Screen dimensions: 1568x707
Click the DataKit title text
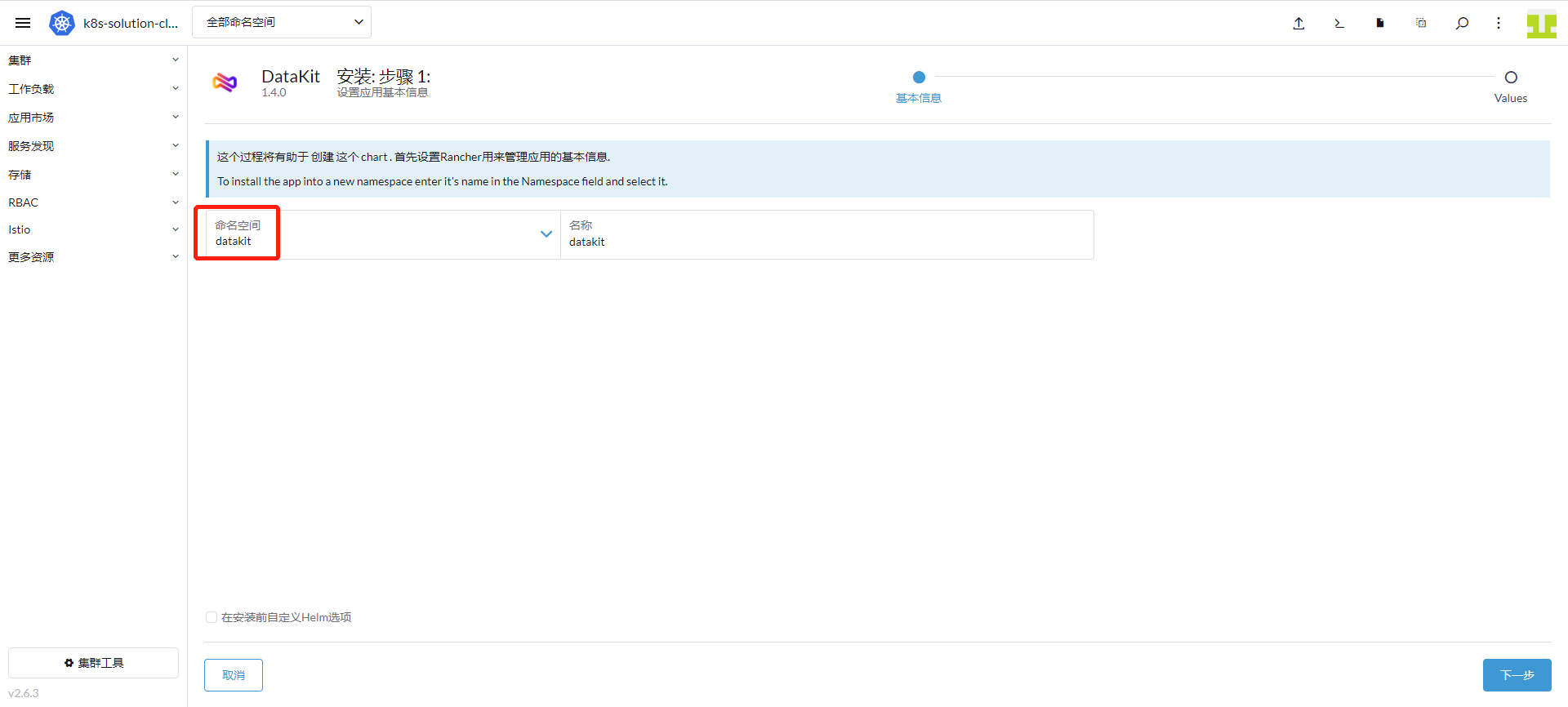tap(291, 77)
